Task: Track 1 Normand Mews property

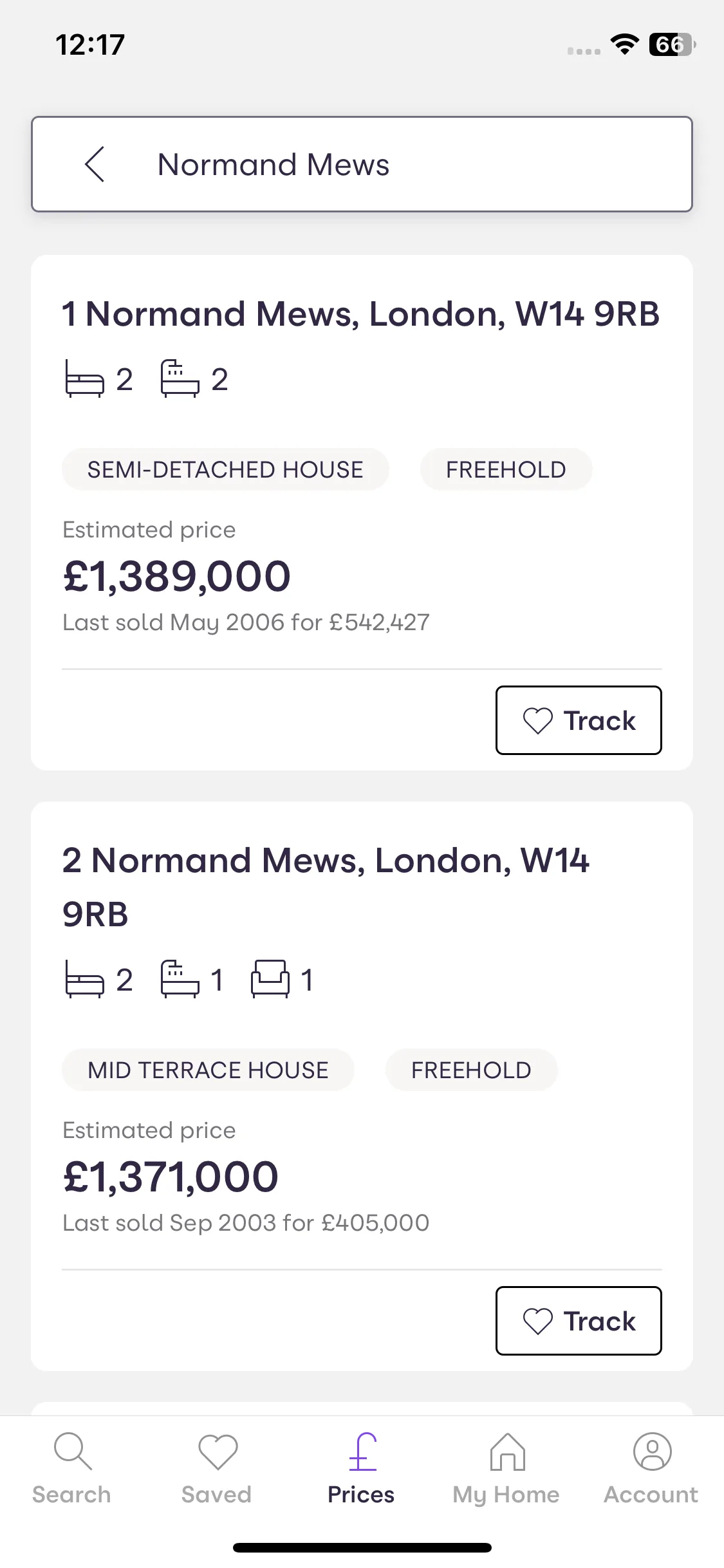Action: click(579, 720)
